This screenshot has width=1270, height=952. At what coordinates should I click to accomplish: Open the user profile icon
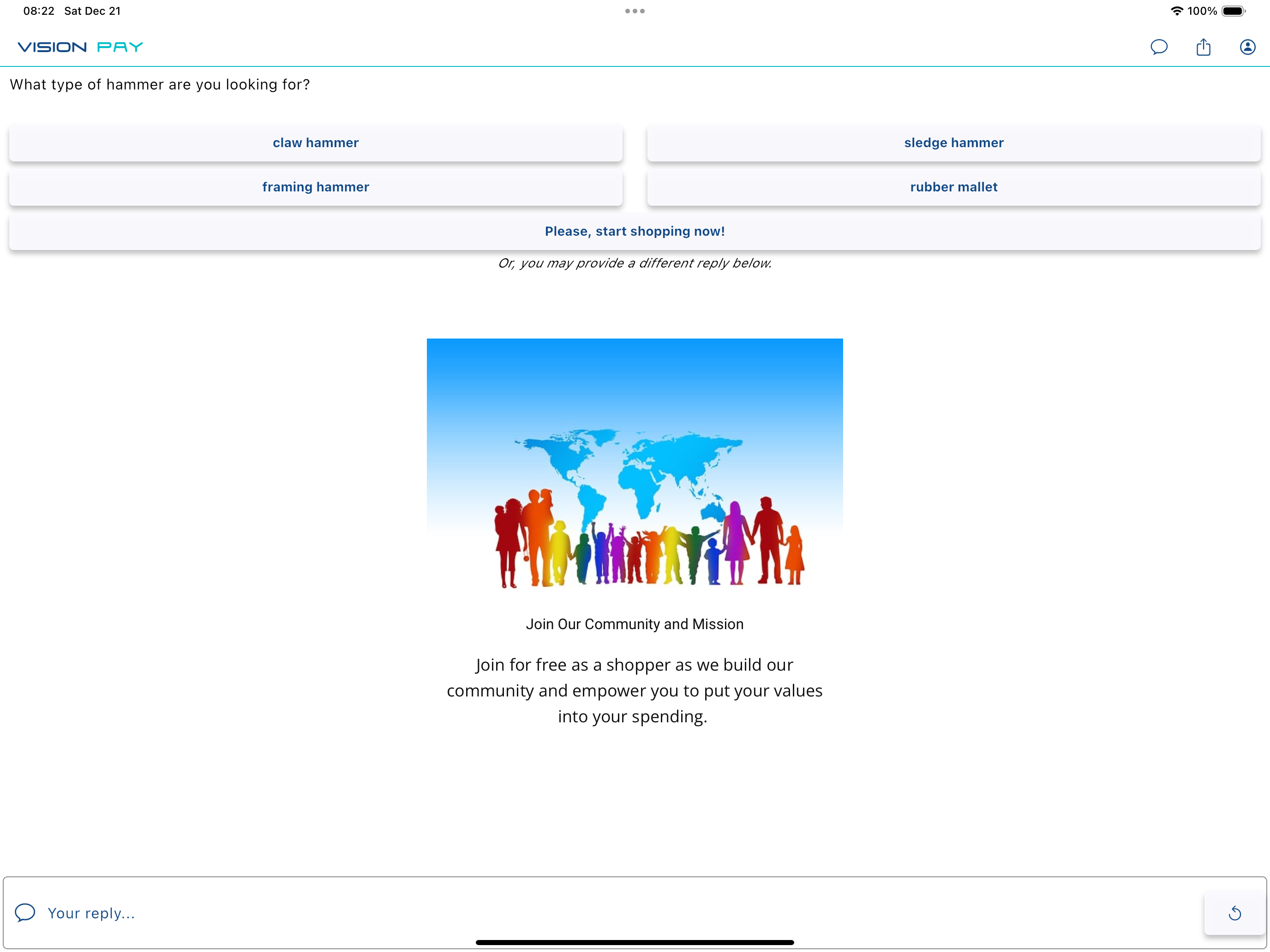point(1247,47)
